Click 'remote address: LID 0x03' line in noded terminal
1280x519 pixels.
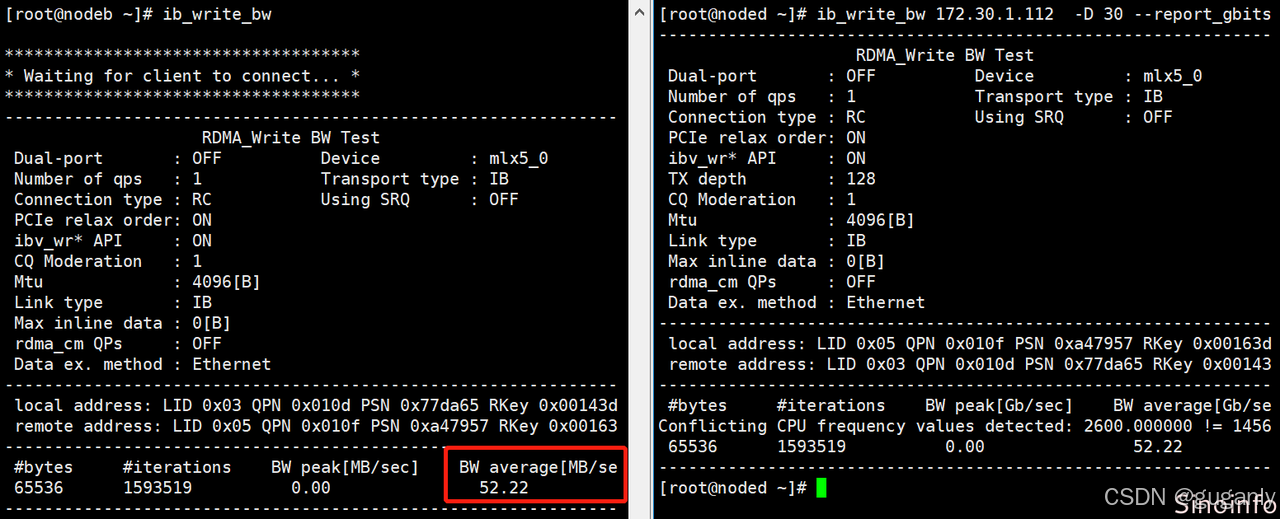coord(970,364)
